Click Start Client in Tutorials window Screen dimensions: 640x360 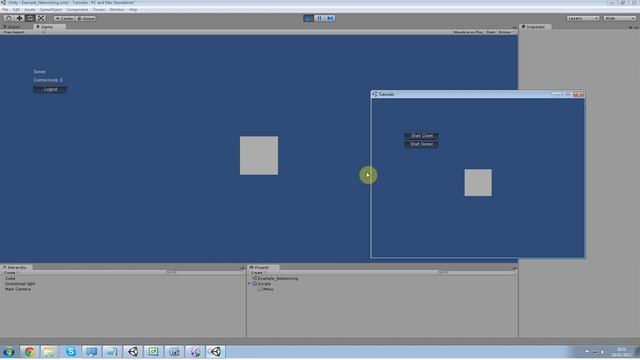click(422, 136)
